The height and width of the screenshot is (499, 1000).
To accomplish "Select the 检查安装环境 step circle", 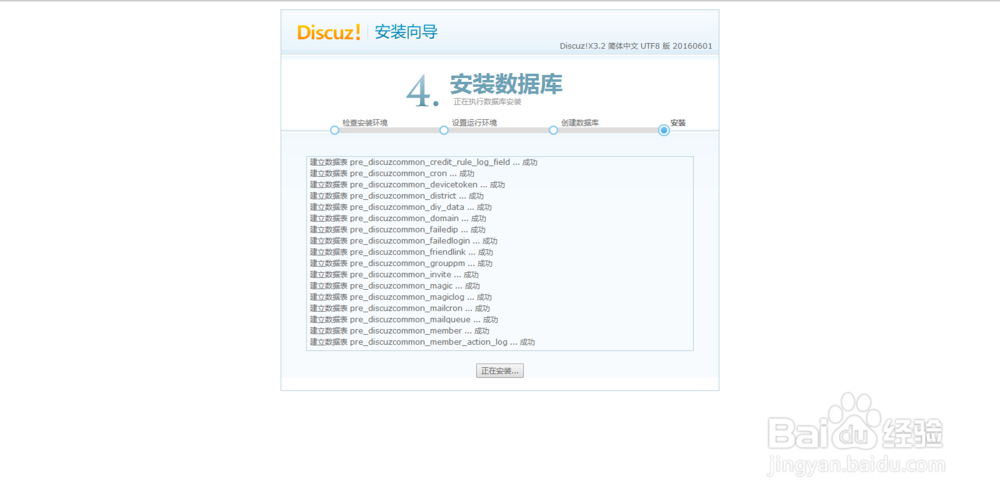I will pyautogui.click(x=334, y=130).
